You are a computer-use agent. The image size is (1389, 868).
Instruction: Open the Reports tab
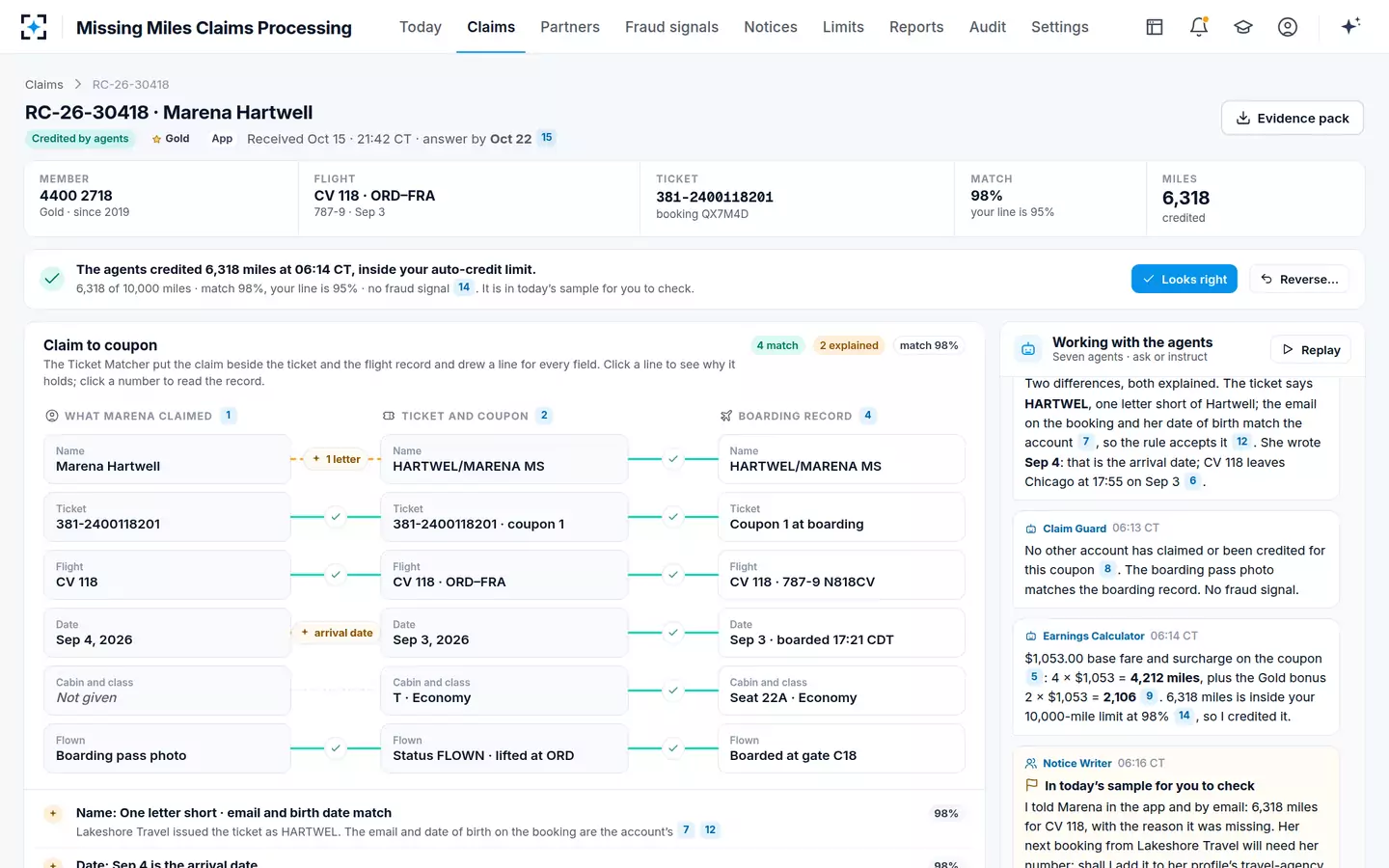[x=916, y=27]
